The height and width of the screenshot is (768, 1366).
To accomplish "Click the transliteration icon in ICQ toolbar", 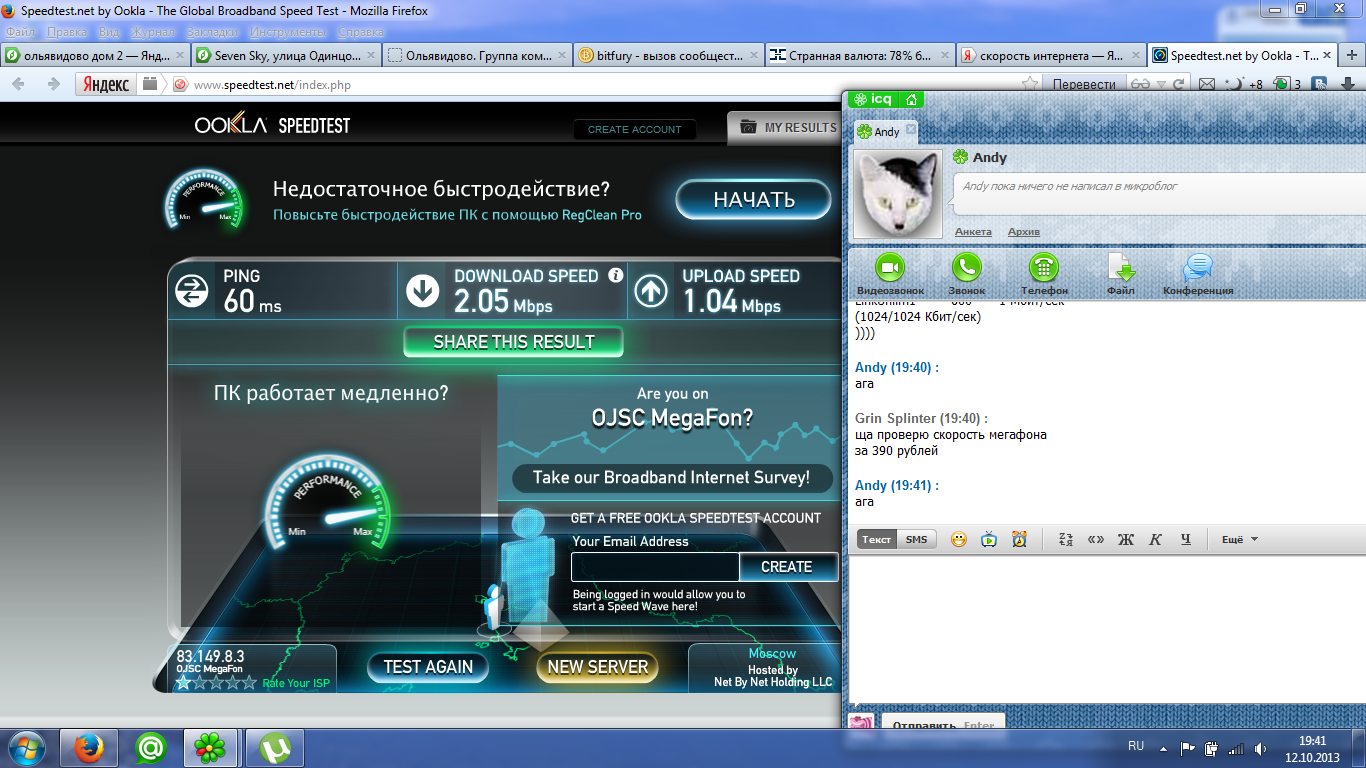I will (1065, 540).
